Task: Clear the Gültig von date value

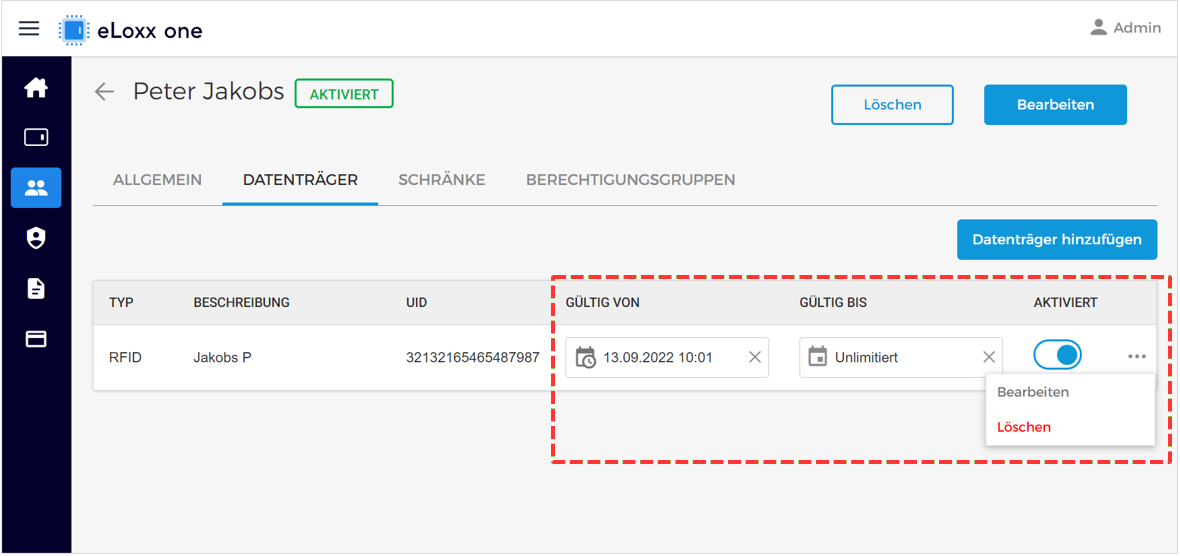Action: point(755,357)
